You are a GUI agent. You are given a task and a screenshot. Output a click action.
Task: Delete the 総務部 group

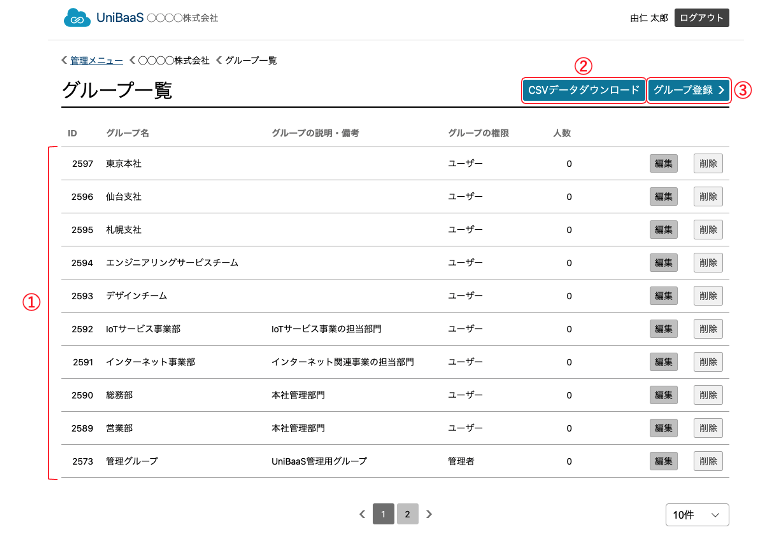coord(708,395)
